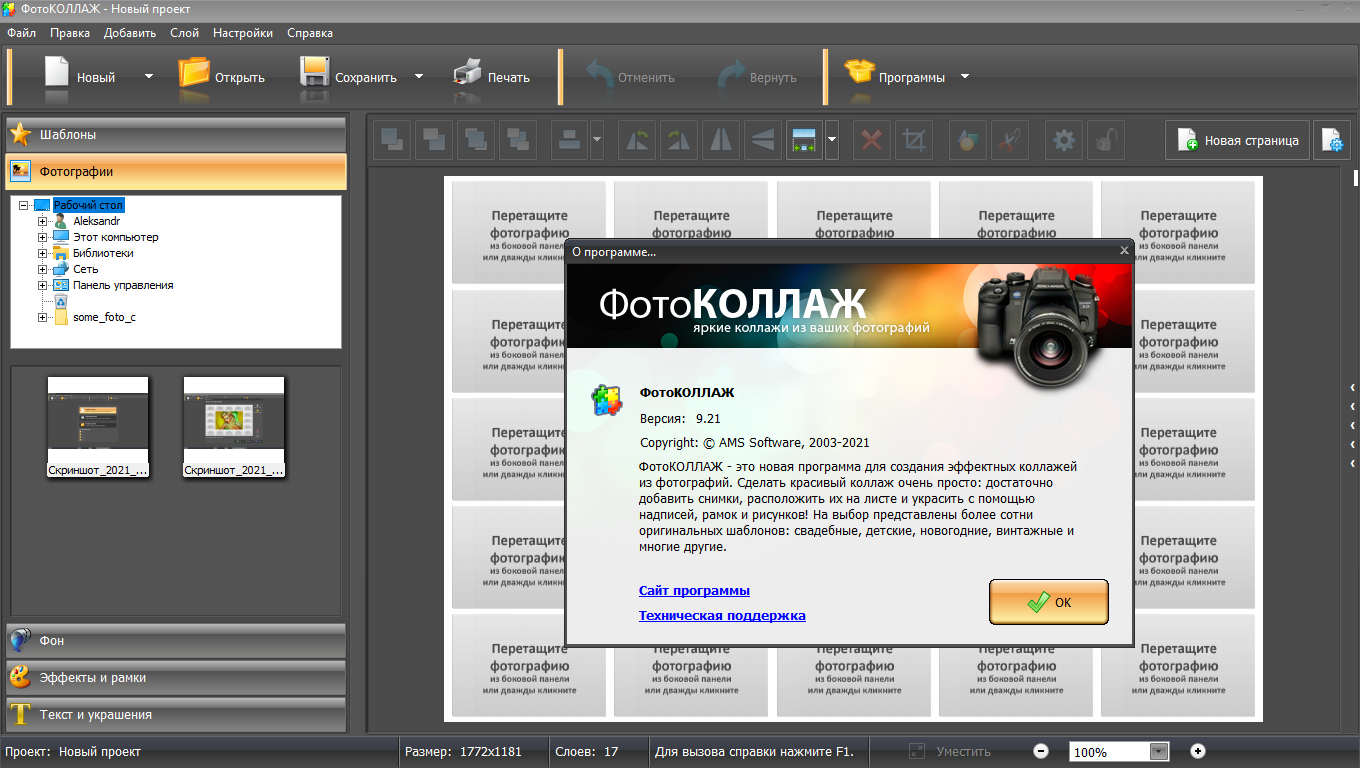
Task: Click the scissors cut-out icon
Action: [x=1009, y=140]
